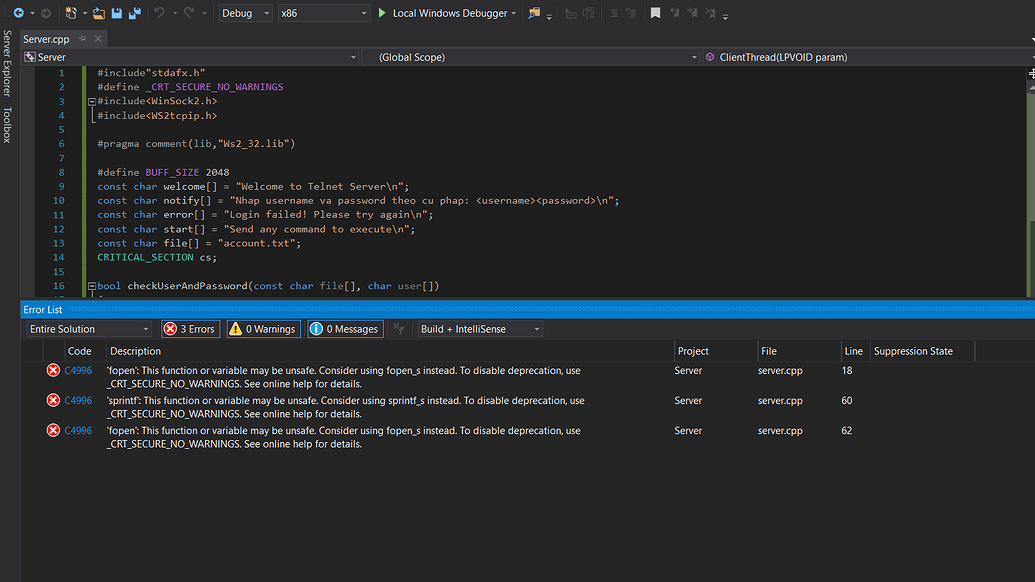This screenshot has width=1035, height=582.
Task: Open the Entire Solution scope dropdown
Action: (88, 328)
